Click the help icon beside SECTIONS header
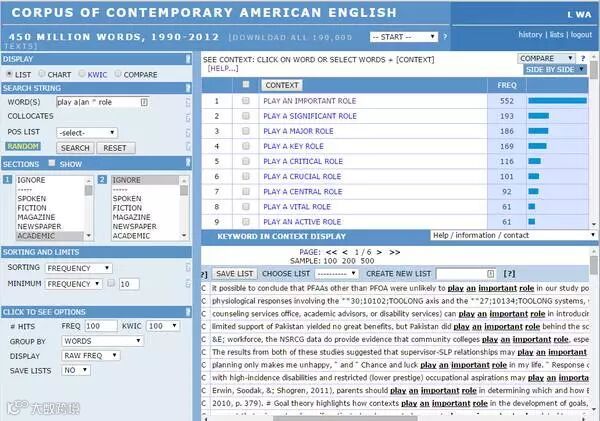The image size is (600, 421). click(x=188, y=163)
